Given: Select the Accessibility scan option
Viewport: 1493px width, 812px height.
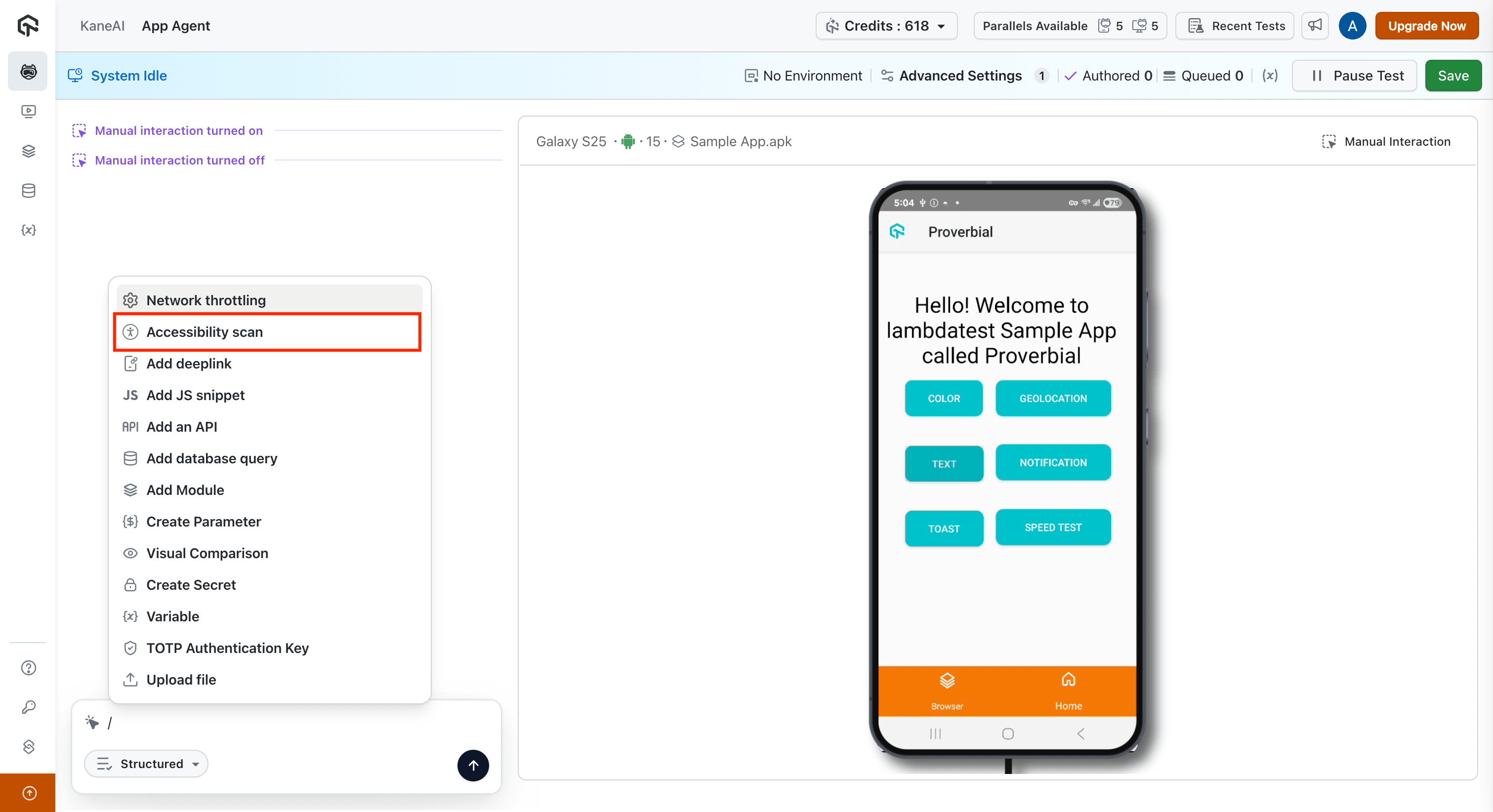Looking at the screenshot, I should click(205, 331).
